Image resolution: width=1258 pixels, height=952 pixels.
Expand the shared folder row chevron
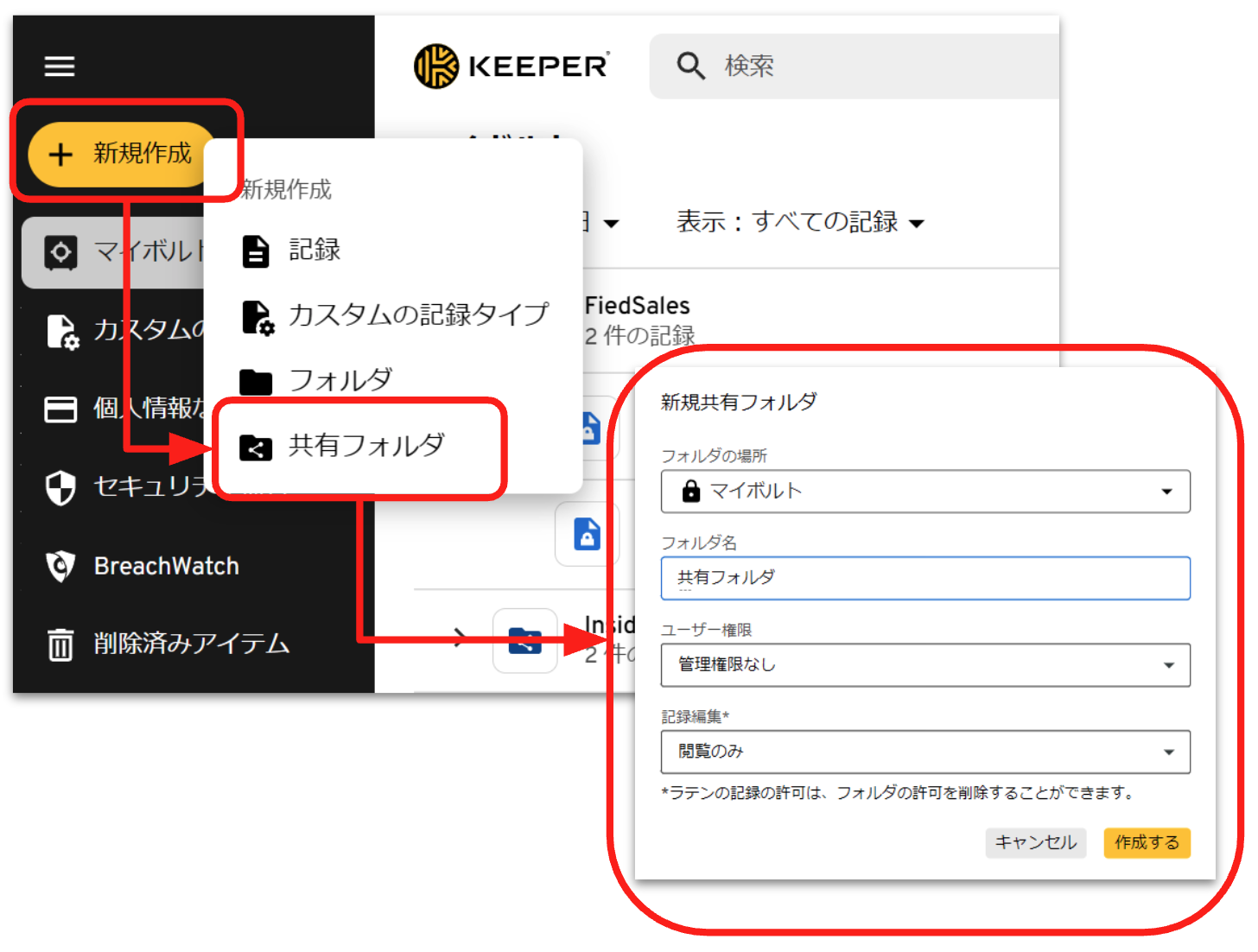[x=461, y=639]
